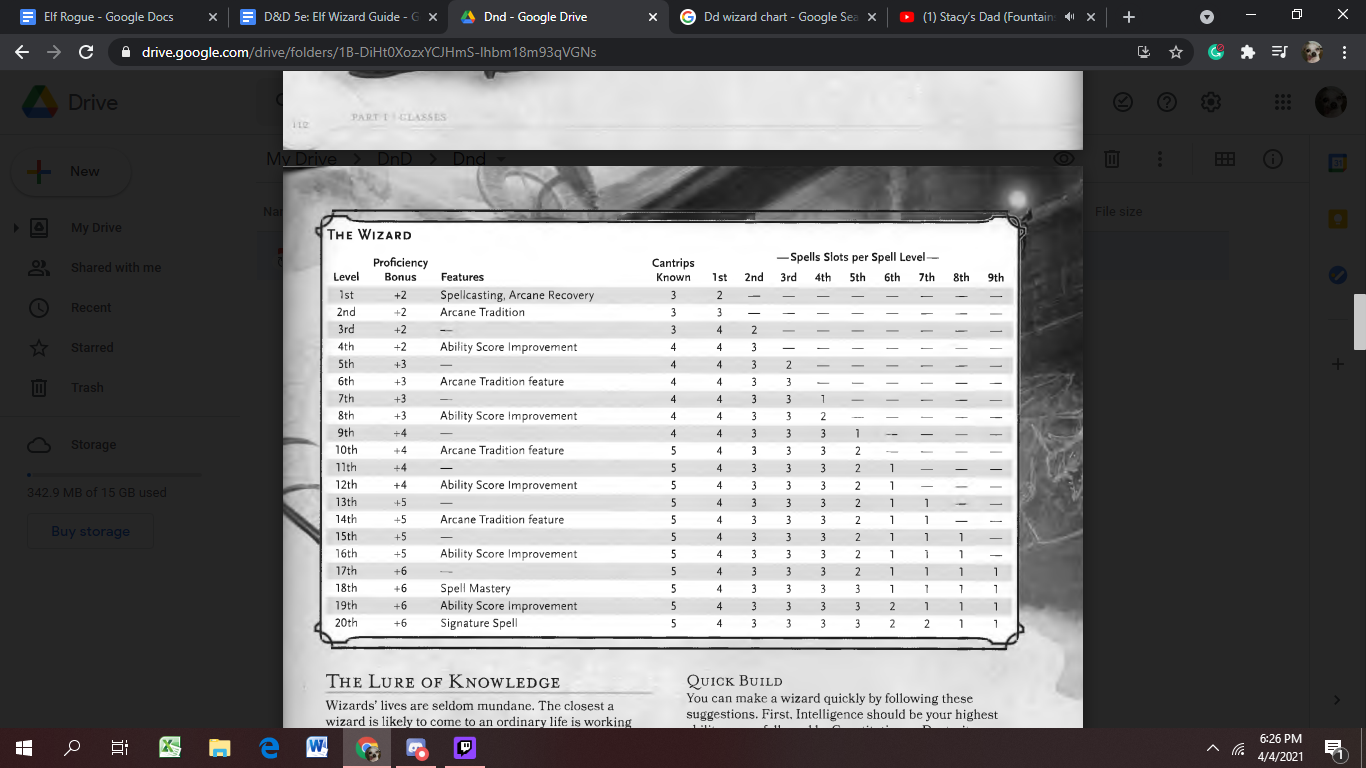Open the offline ready status icon
1366x768 pixels.
click(x=1123, y=102)
